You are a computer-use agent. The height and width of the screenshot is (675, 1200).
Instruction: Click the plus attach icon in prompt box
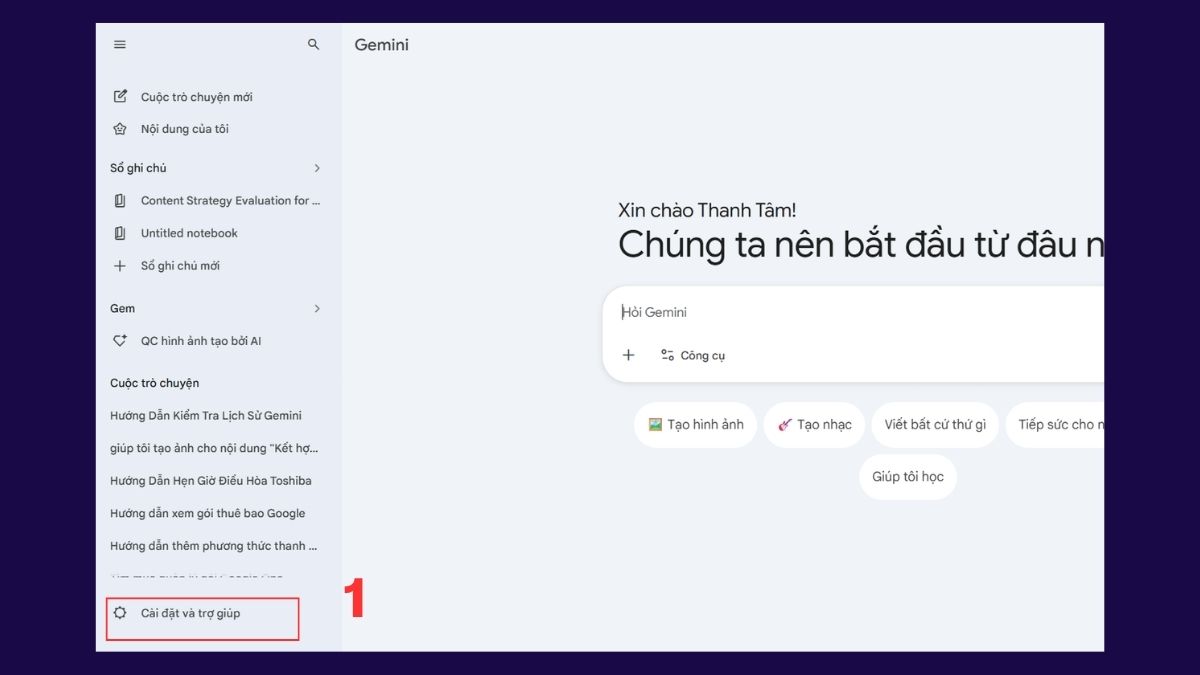pos(628,355)
